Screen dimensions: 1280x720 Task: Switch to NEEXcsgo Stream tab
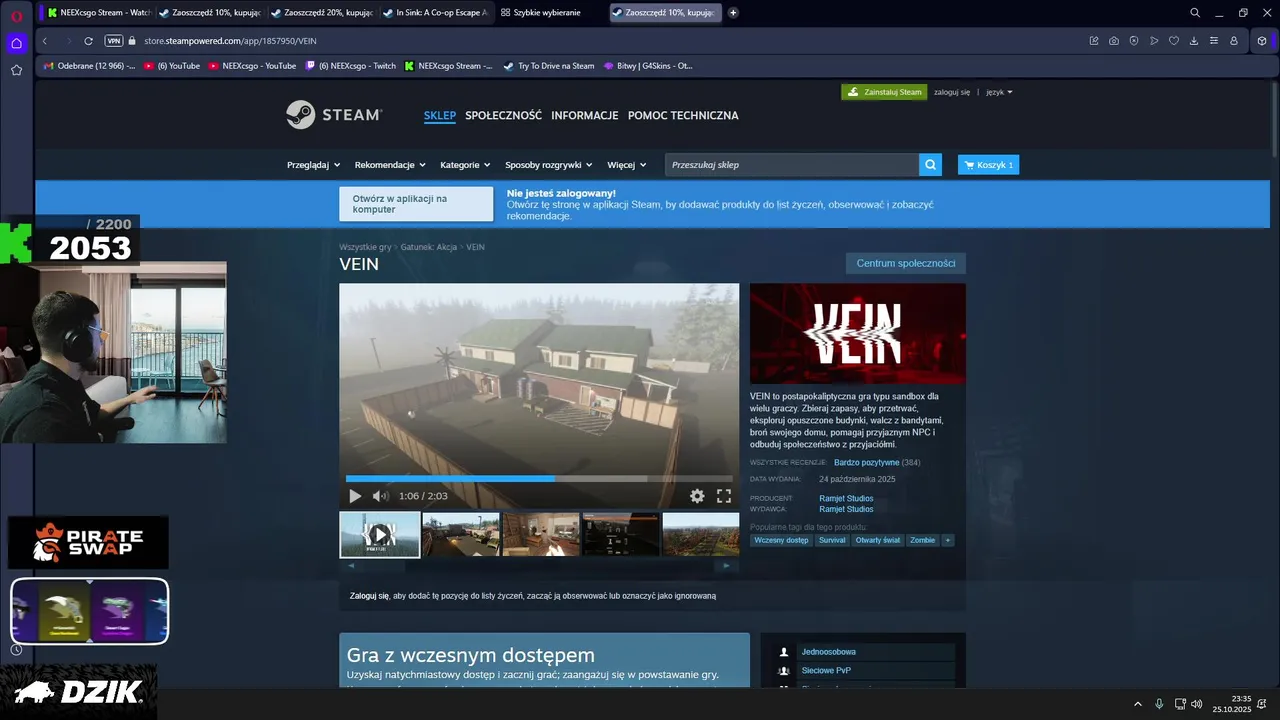click(x=97, y=13)
